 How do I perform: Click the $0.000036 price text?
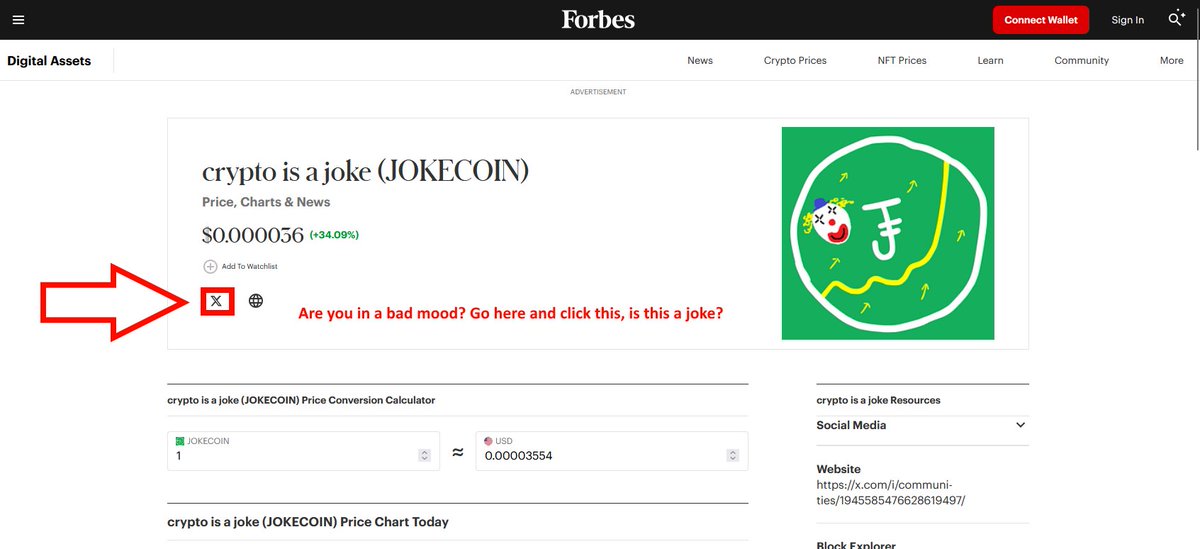253,235
